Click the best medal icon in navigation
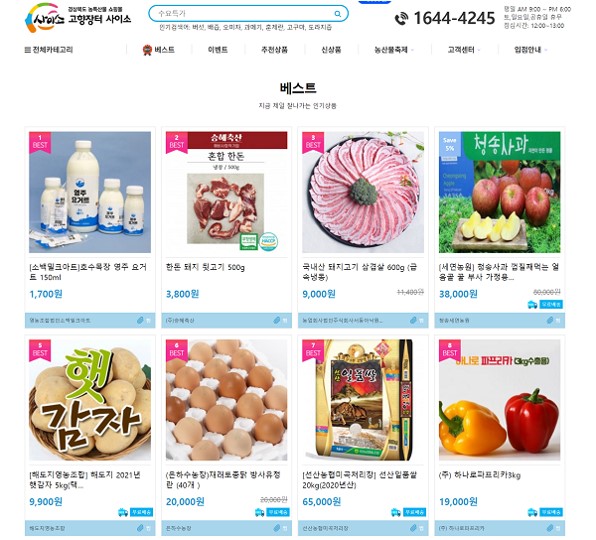 [x=147, y=50]
